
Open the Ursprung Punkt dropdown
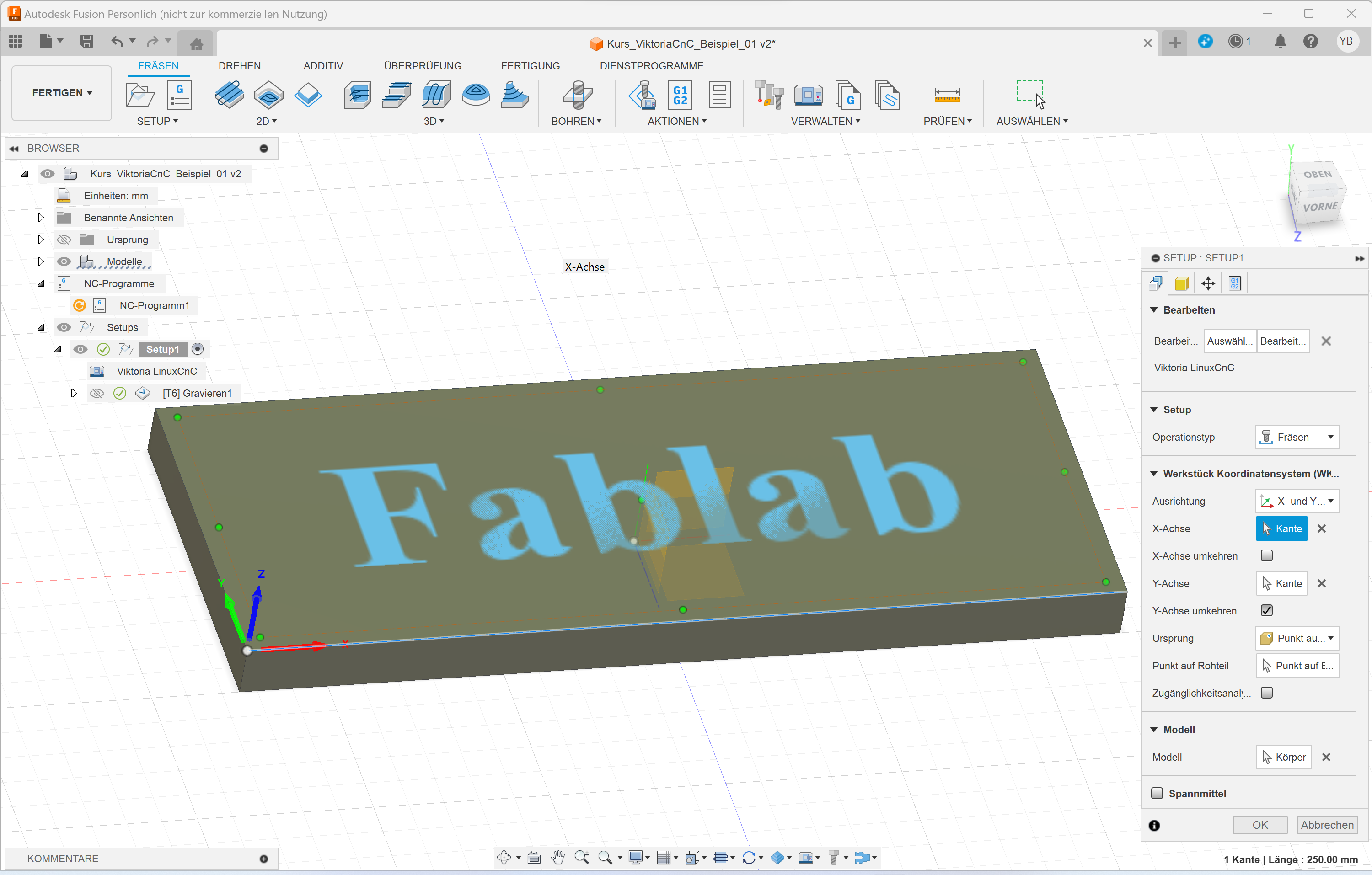click(x=1297, y=638)
